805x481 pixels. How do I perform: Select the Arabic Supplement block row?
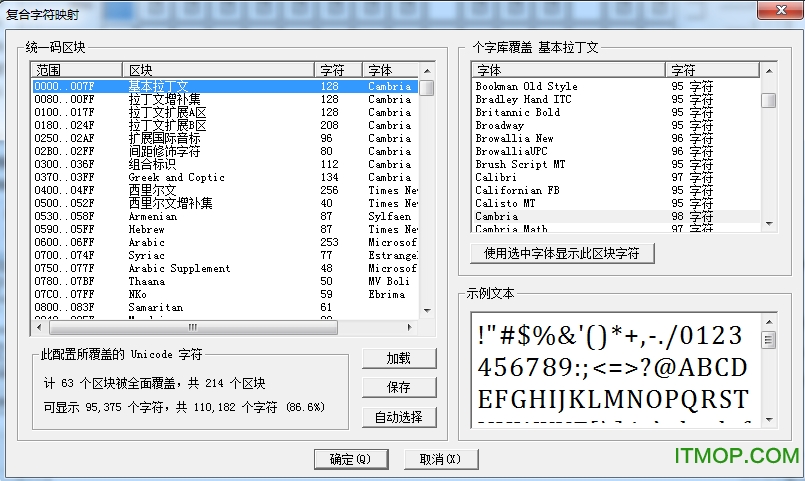click(225, 268)
